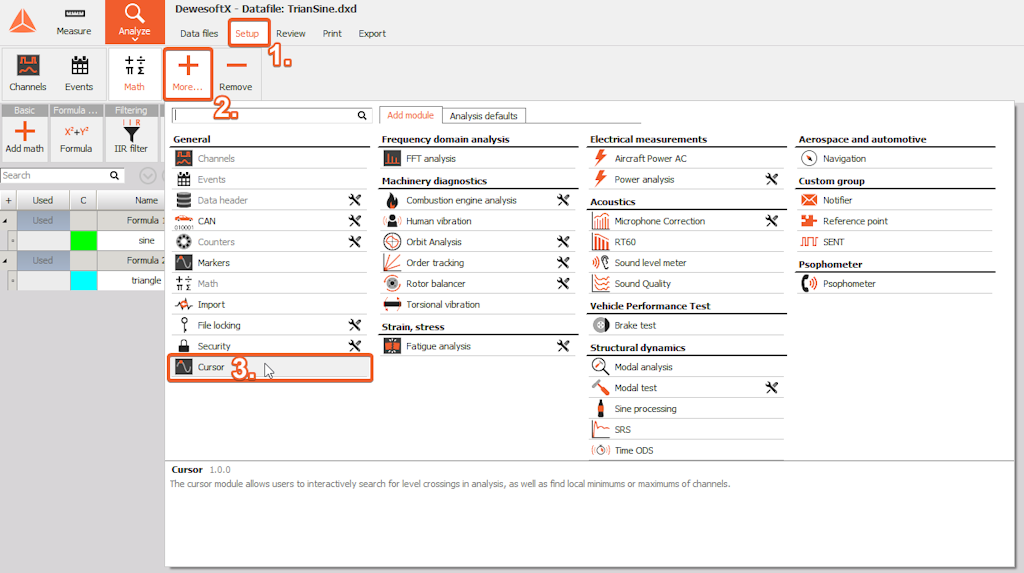
Task: Add the Notifier module
Action: 895,201
